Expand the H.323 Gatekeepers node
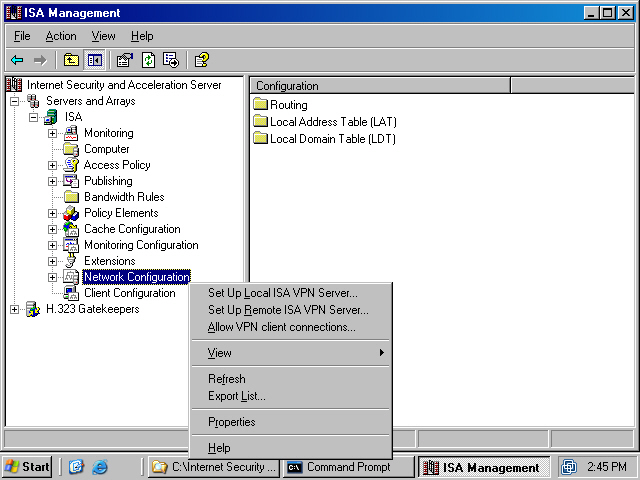The image size is (640, 480). tap(14, 309)
